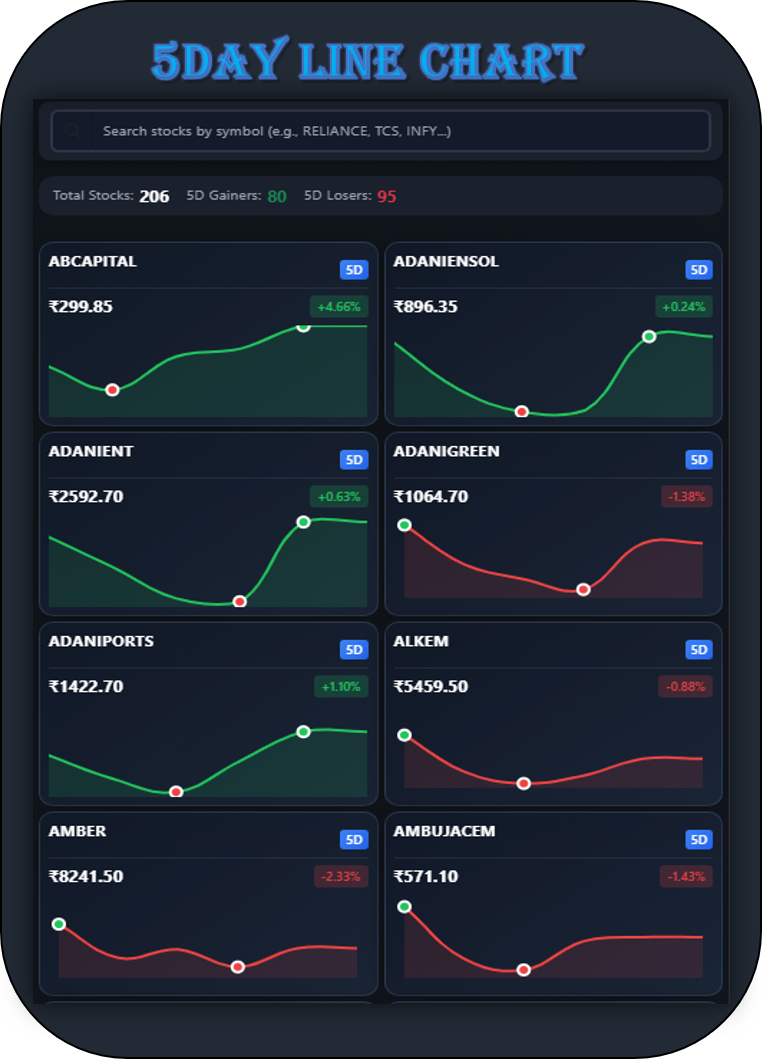Click the red low-point marker on ABCAPITAL chart

point(112,390)
